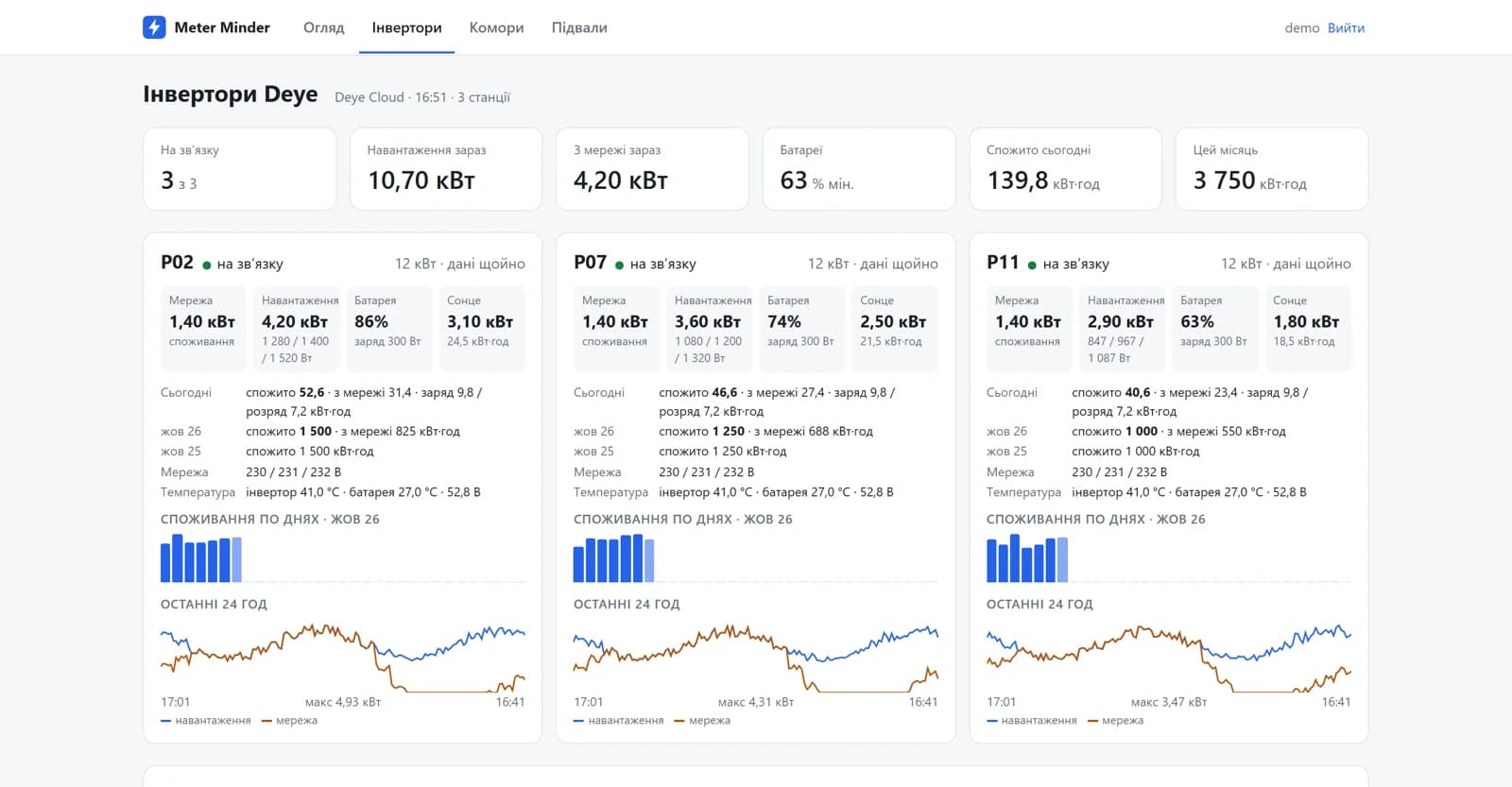Select the Інвертори tab
The image size is (1512, 787).
click(x=406, y=27)
